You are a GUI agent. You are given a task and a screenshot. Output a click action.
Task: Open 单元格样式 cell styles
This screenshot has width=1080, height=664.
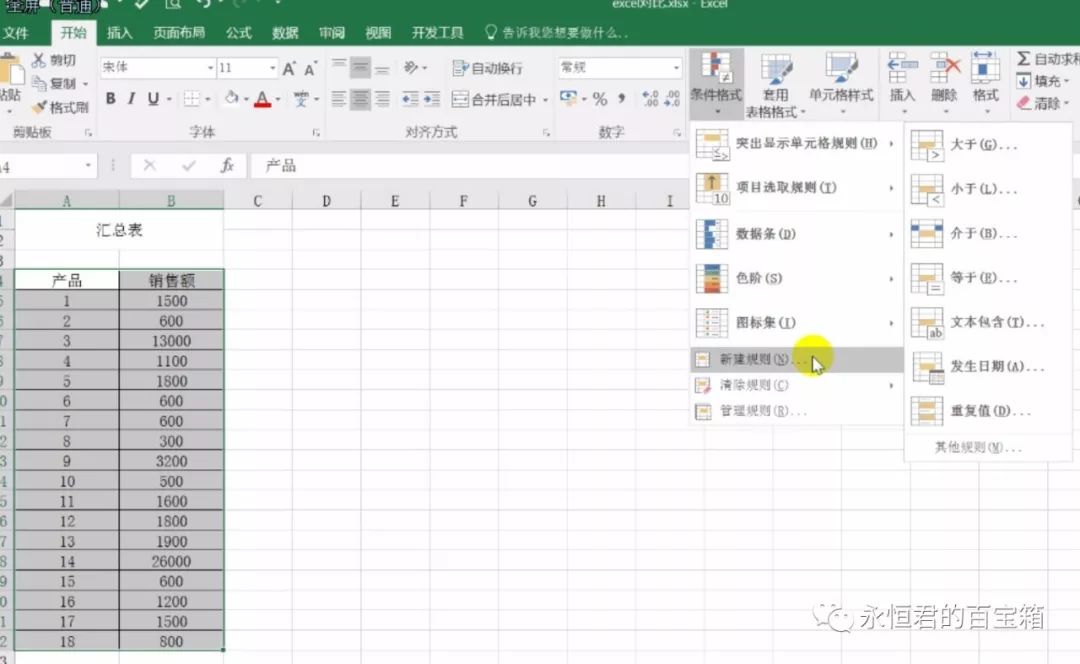point(841,83)
